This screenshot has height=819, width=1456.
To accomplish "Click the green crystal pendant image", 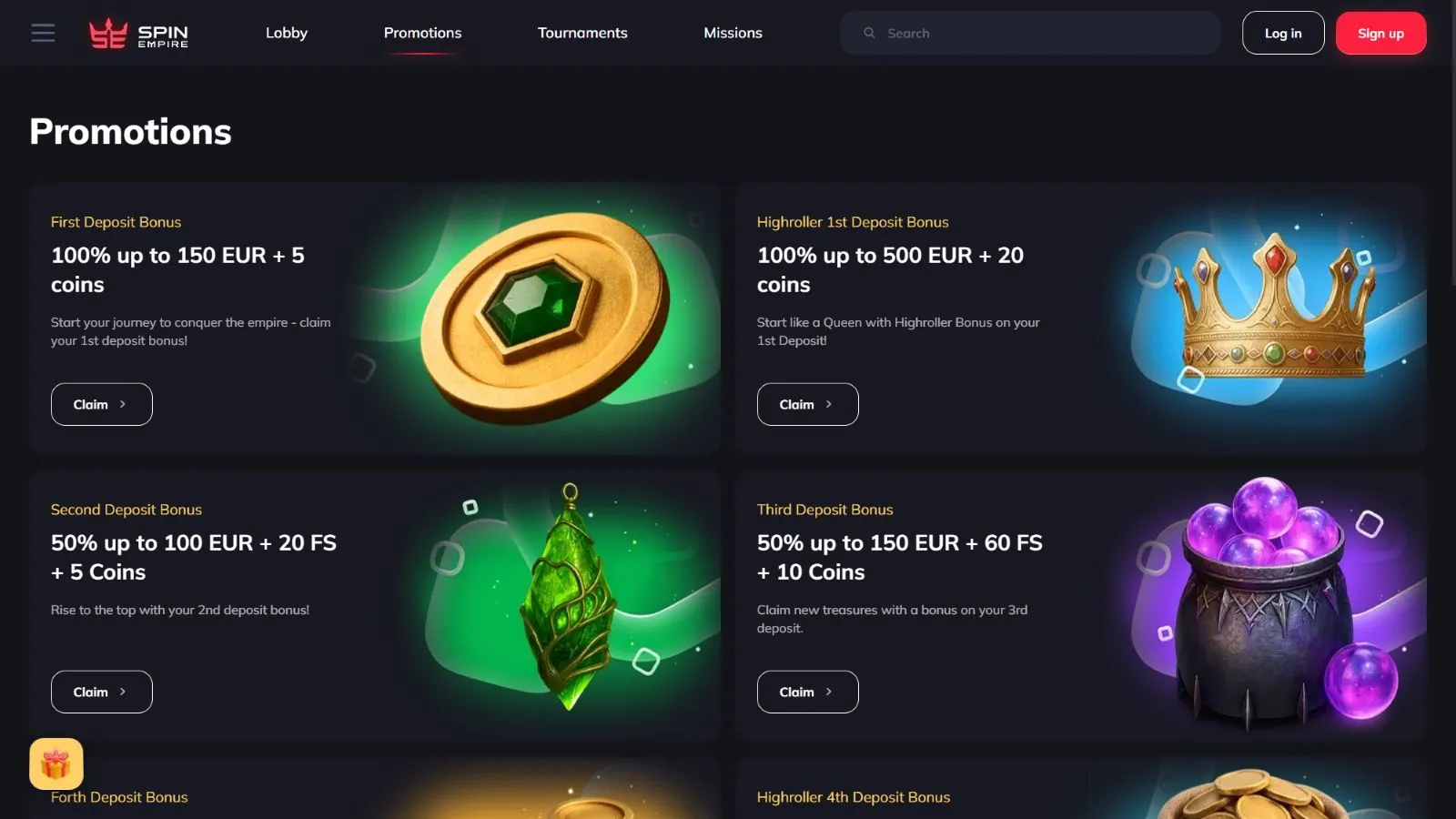I will pos(569,598).
